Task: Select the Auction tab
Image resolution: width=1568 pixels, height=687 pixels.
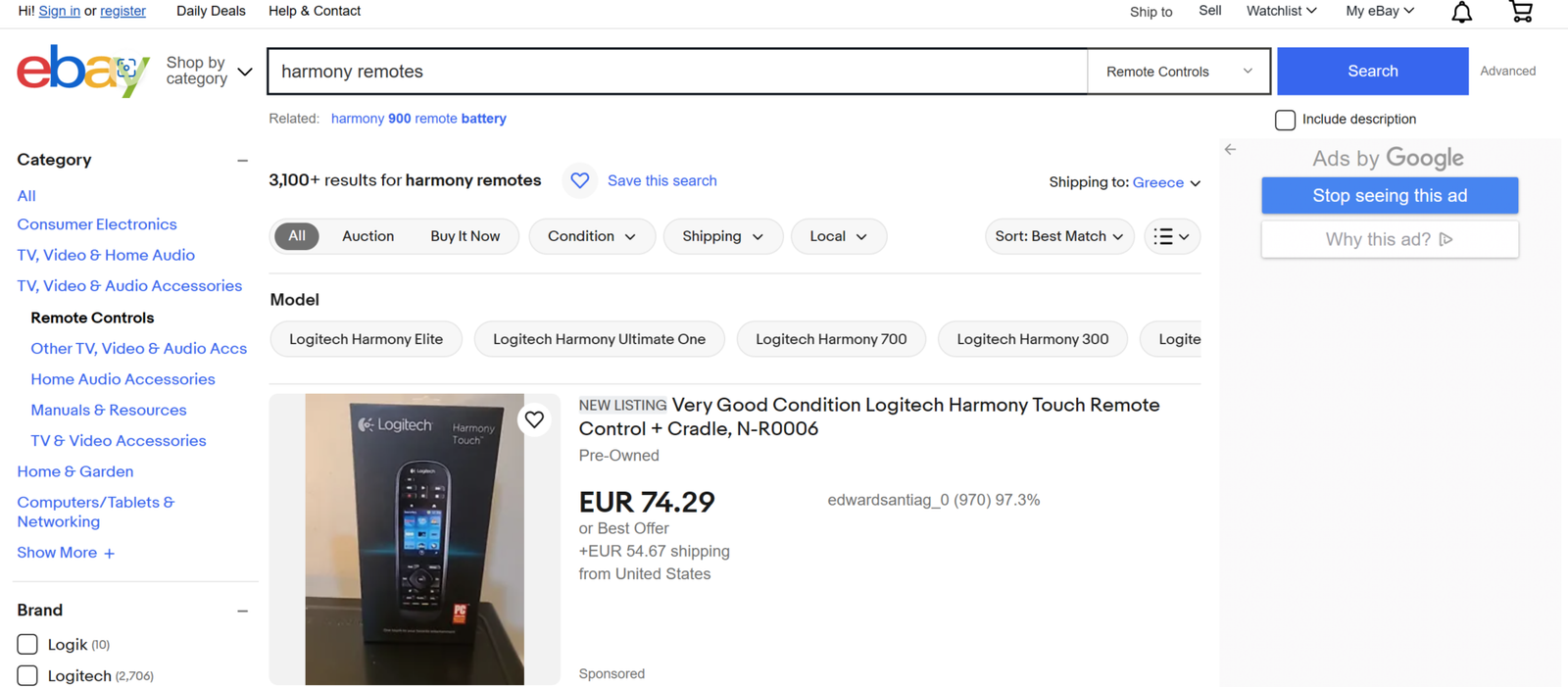Action: [x=367, y=236]
